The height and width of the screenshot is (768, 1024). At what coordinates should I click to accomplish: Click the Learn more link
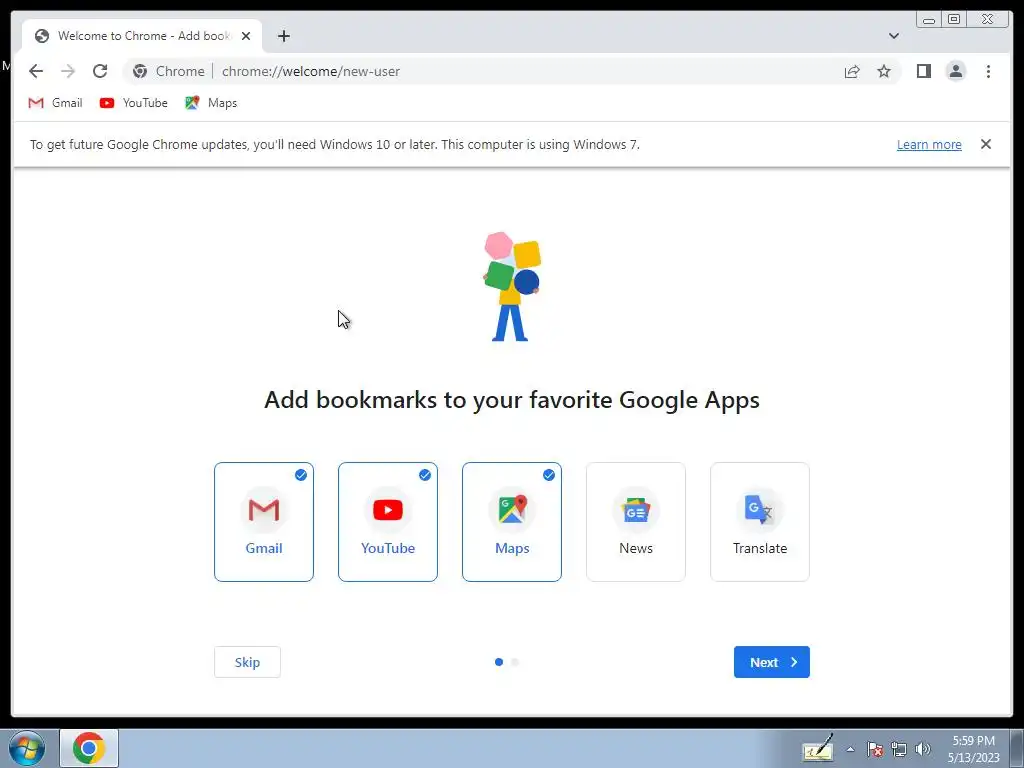tap(929, 144)
